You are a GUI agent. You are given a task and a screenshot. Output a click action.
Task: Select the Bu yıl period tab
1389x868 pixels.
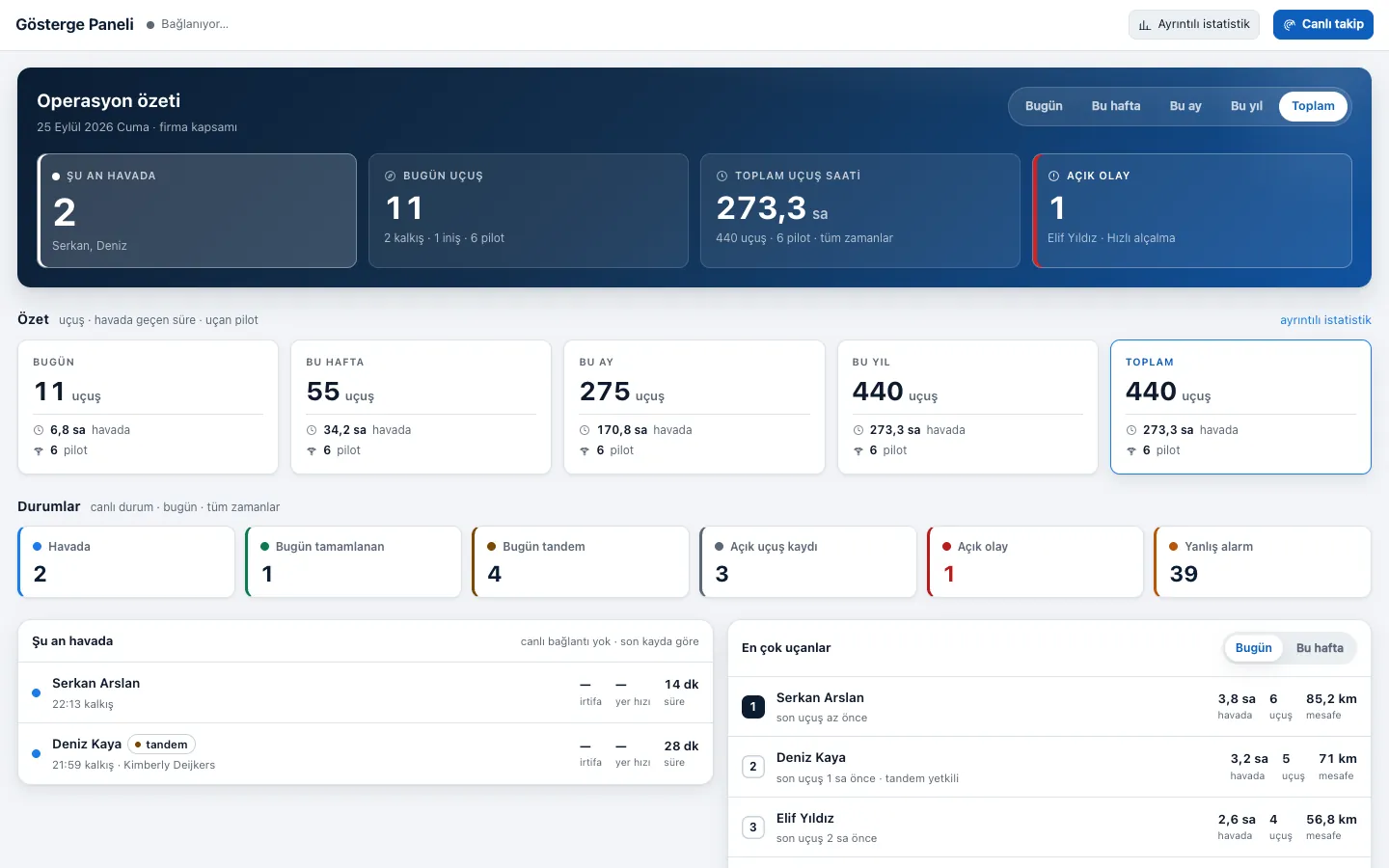tap(1246, 106)
